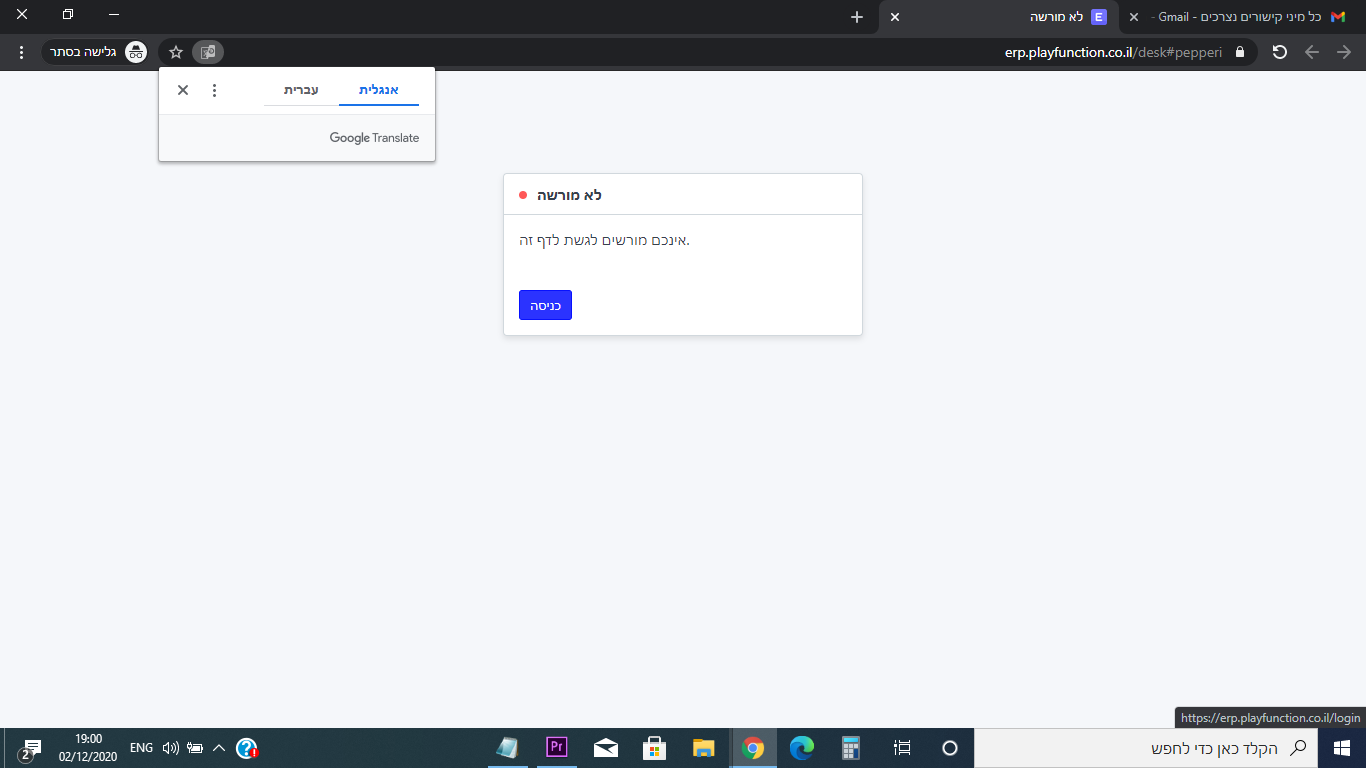Open Microsoft Store from the taskbar
Screen dimensions: 1366x768
click(x=655, y=748)
